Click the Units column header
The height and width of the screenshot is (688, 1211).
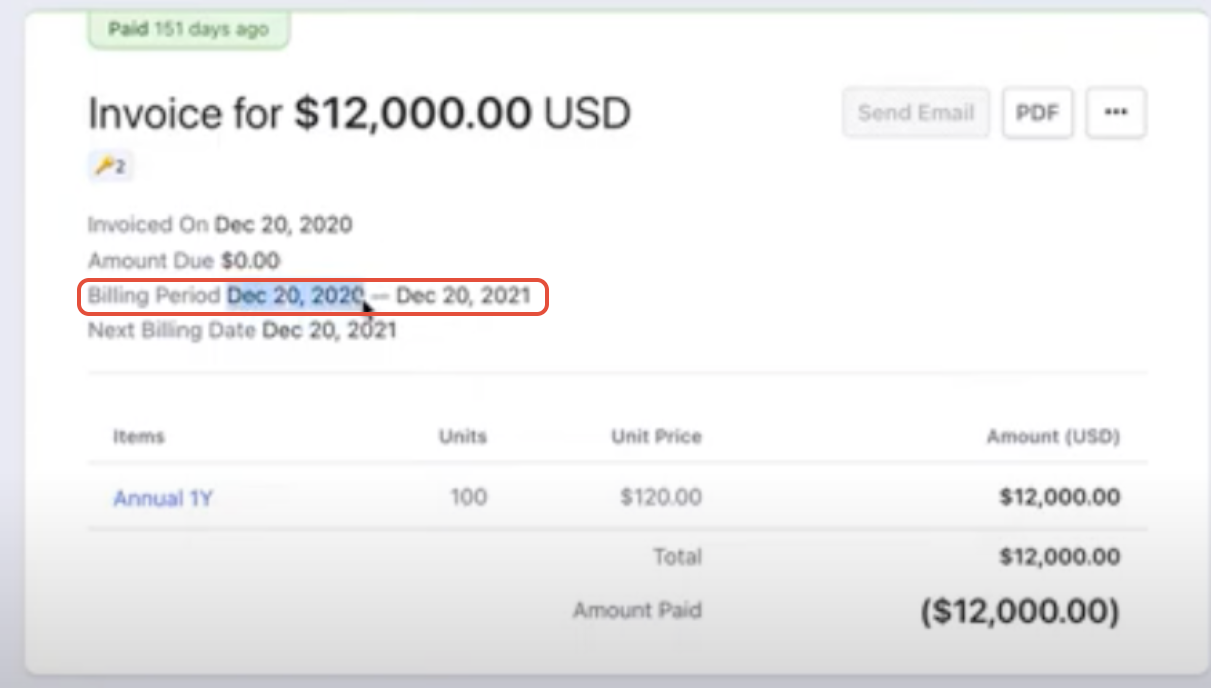(x=462, y=437)
